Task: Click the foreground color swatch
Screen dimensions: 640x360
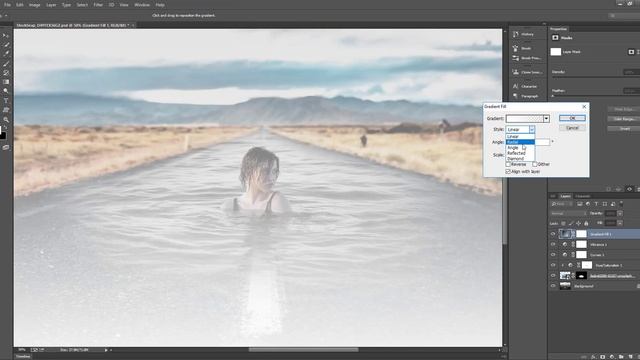Action: coord(1,130)
